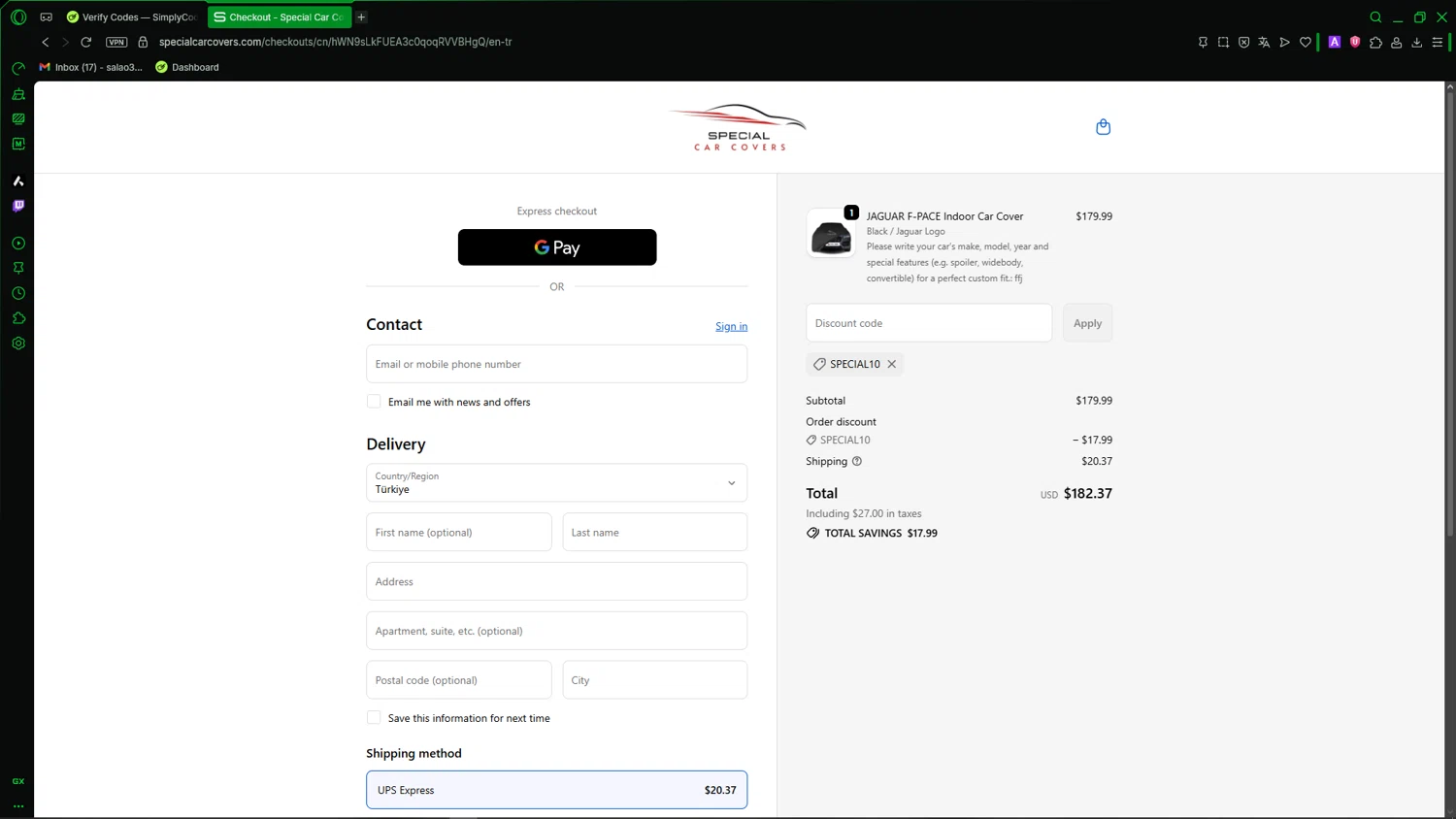Image resolution: width=1456 pixels, height=819 pixels.
Task: Open sidebar settings gear icon
Action: [18, 344]
